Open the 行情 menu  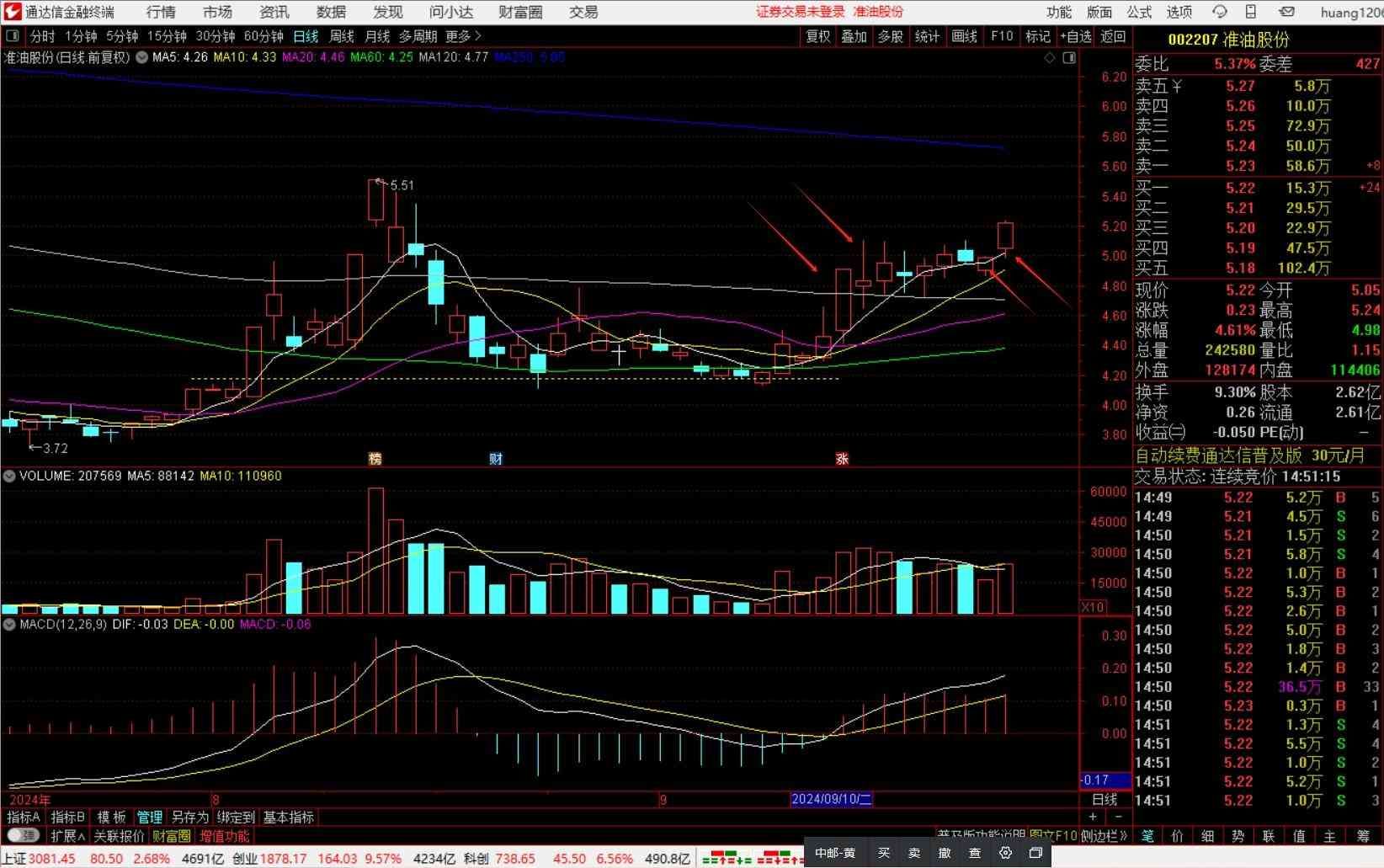point(161,12)
